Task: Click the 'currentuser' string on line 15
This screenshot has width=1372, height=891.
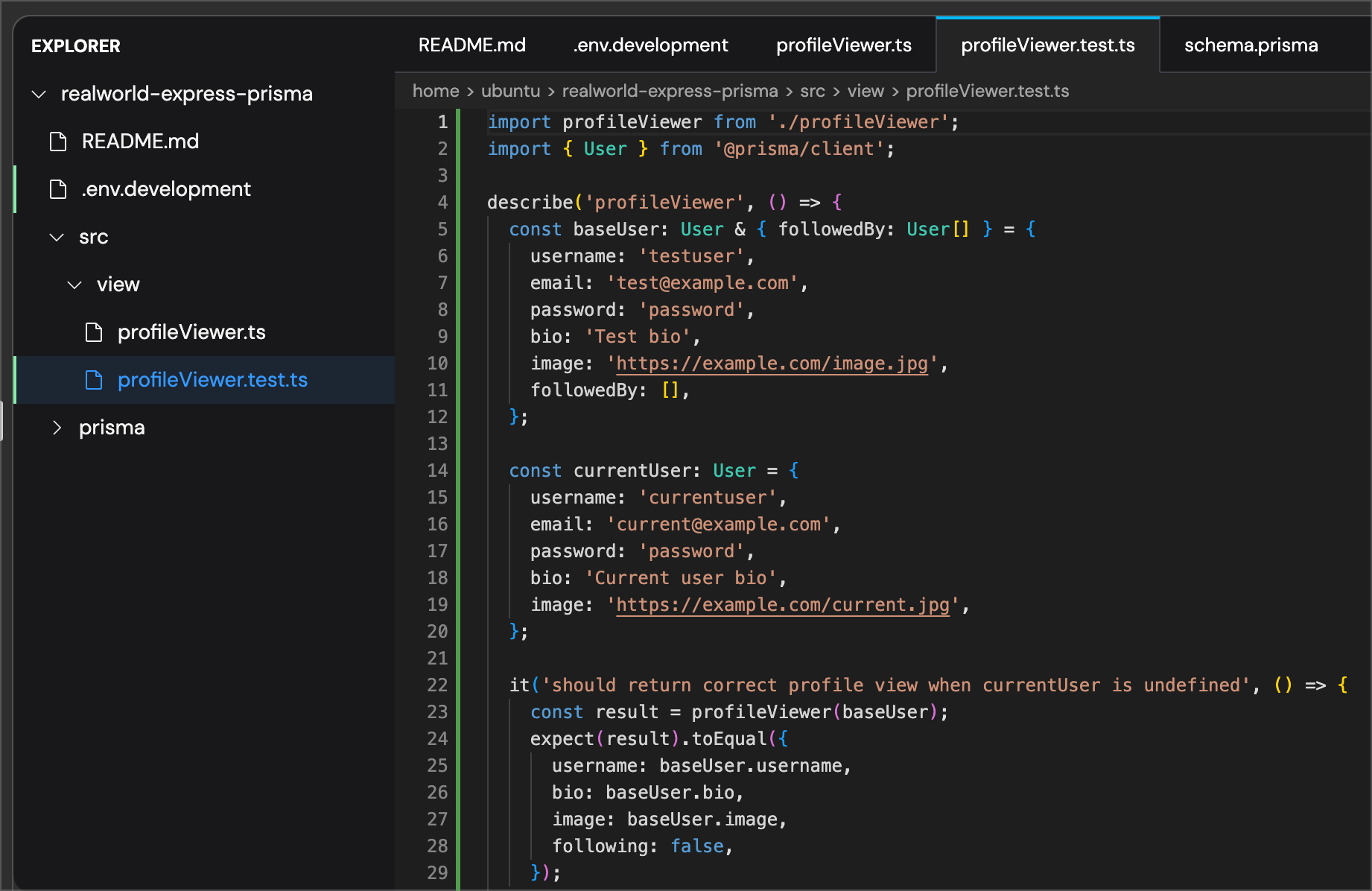Action: [x=708, y=498]
